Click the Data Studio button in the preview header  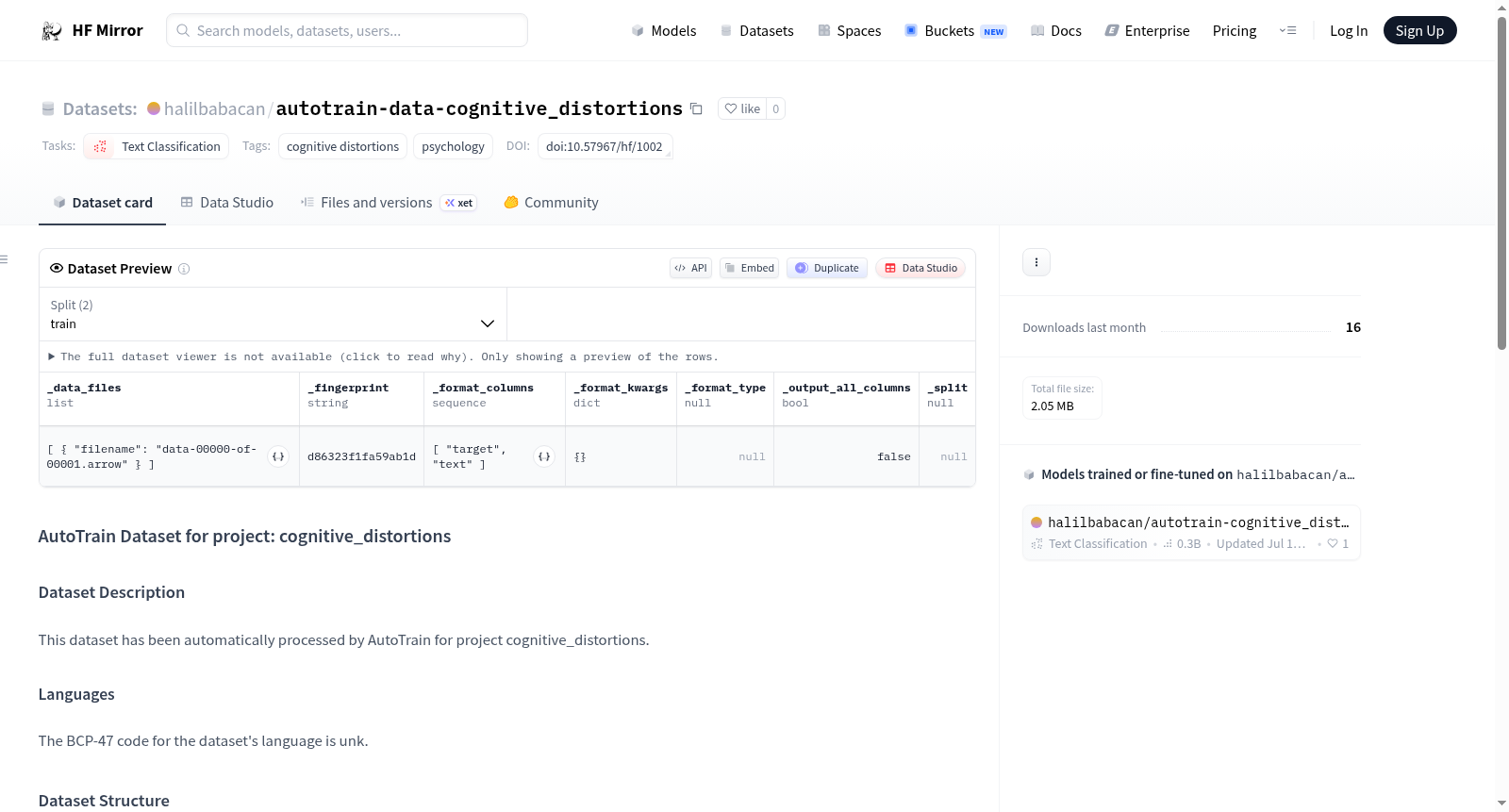(x=920, y=268)
